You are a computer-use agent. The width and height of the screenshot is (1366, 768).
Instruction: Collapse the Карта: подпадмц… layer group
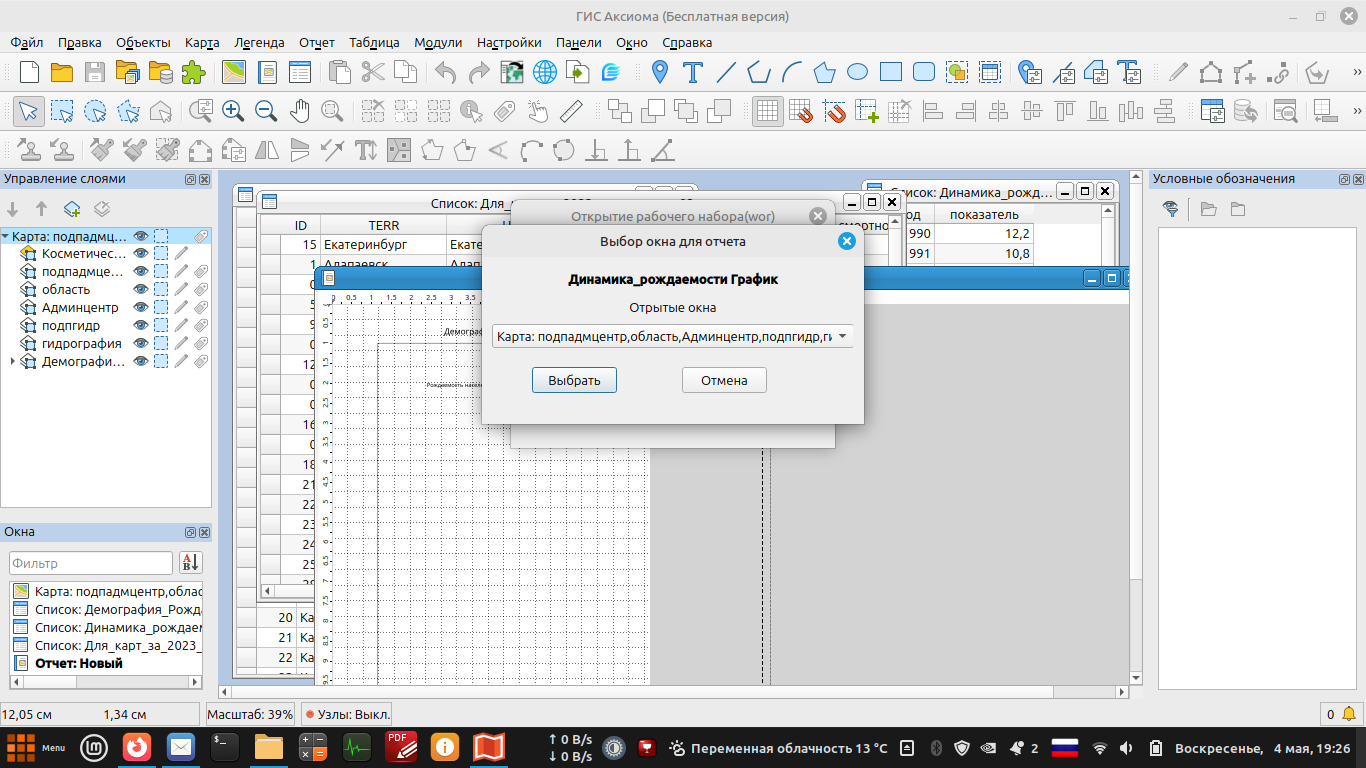click(x=6, y=237)
